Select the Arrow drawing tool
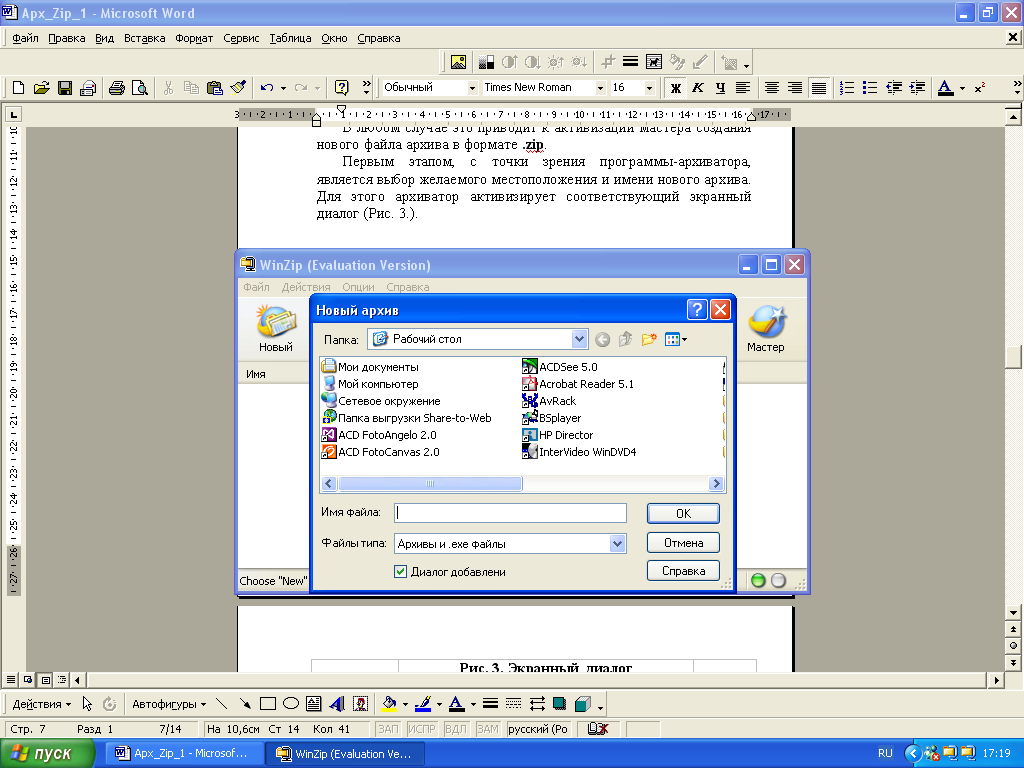Screen dimensions: 1024x768 point(245,703)
